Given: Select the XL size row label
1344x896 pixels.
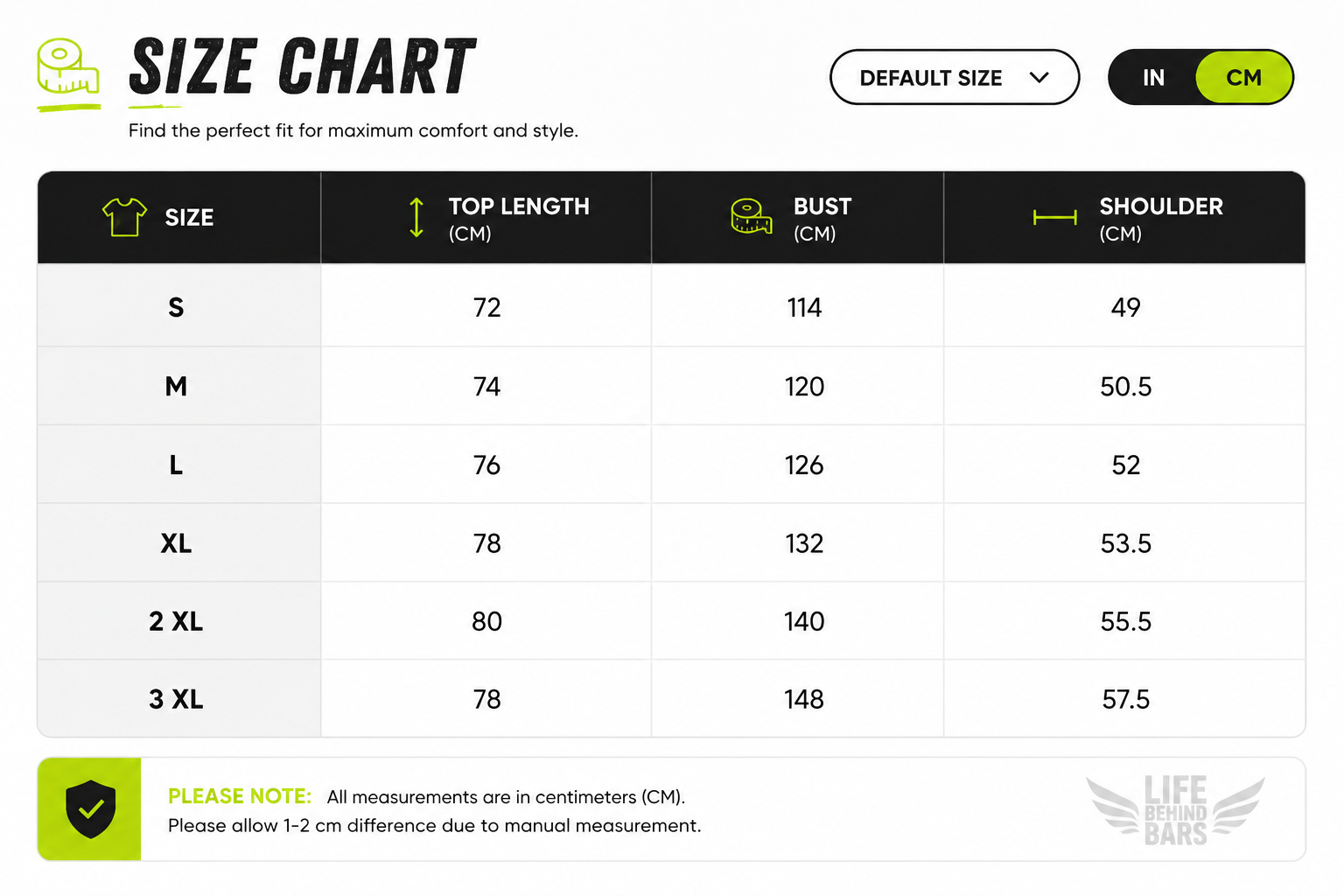Looking at the screenshot, I should point(176,543).
